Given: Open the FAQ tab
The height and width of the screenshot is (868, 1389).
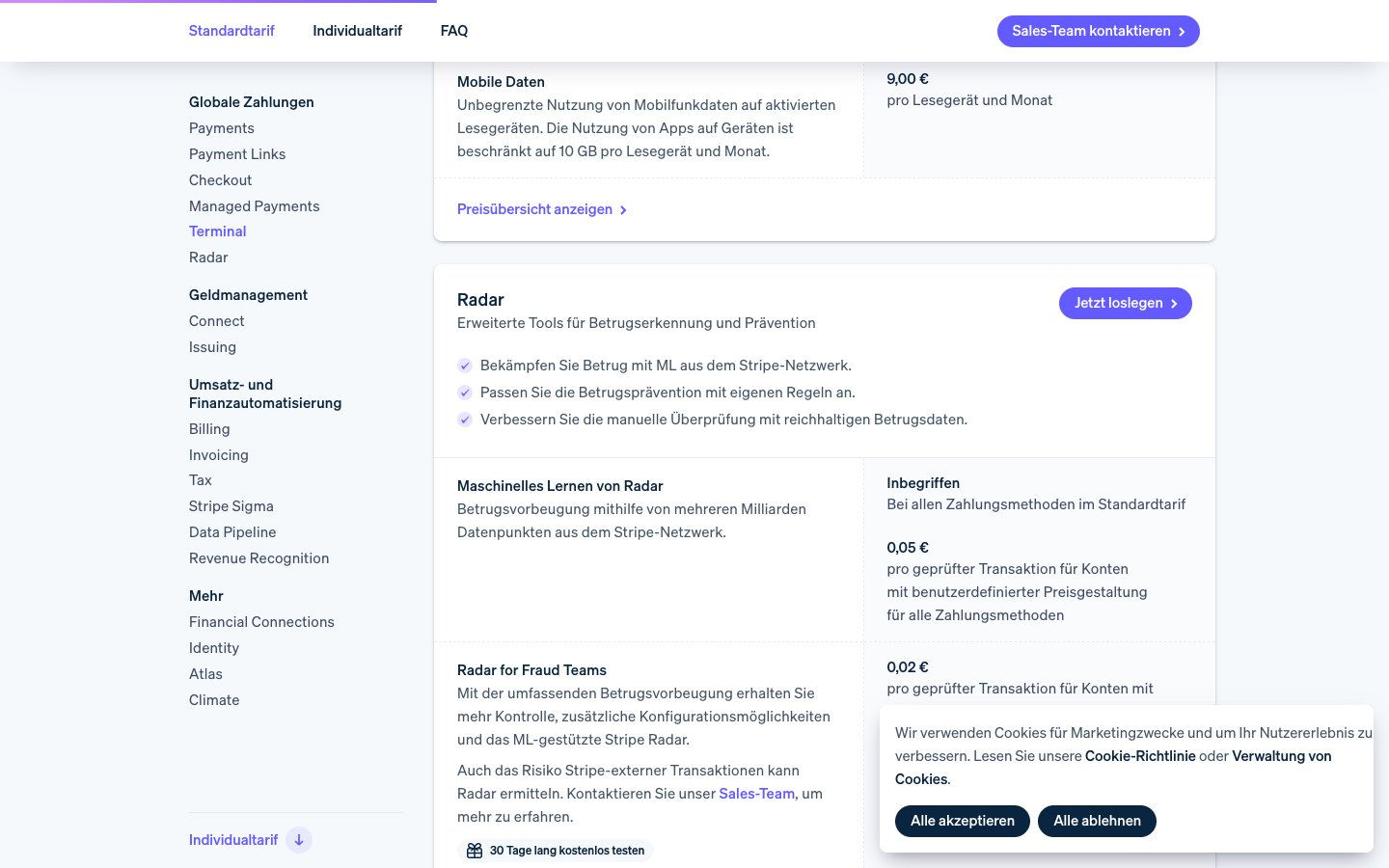Looking at the screenshot, I should (454, 31).
